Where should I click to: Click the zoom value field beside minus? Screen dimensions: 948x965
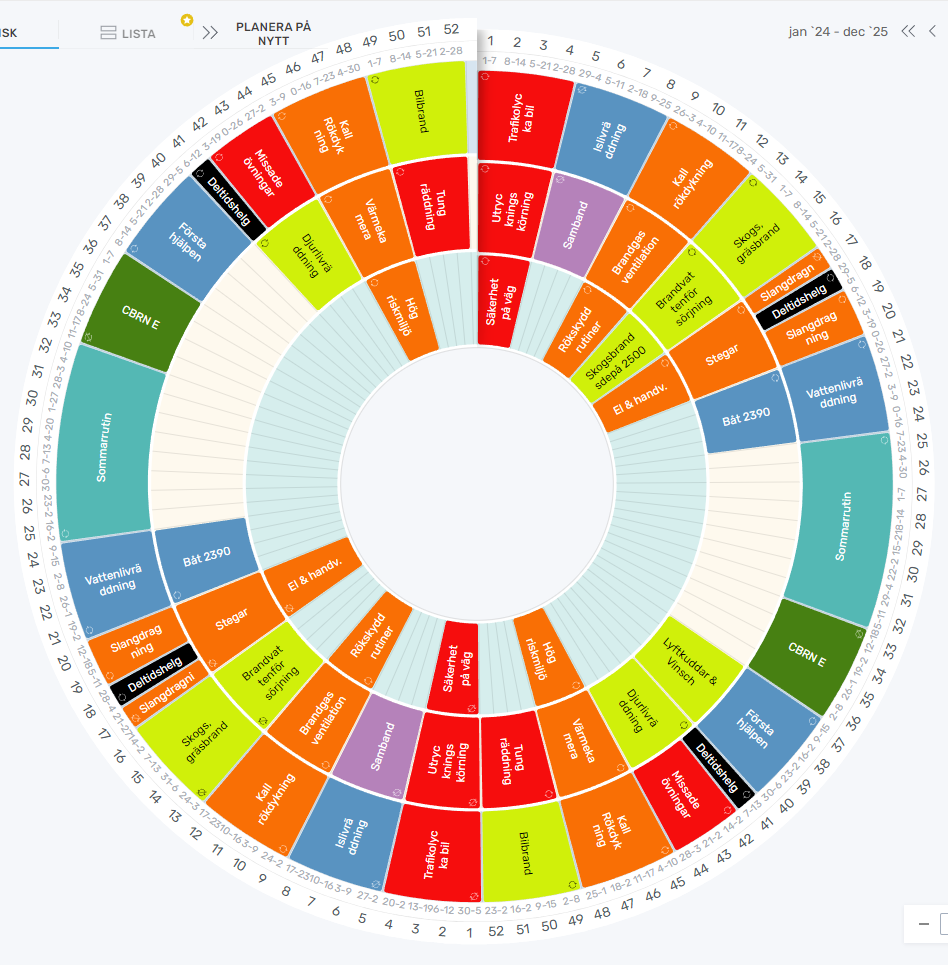(x=943, y=924)
